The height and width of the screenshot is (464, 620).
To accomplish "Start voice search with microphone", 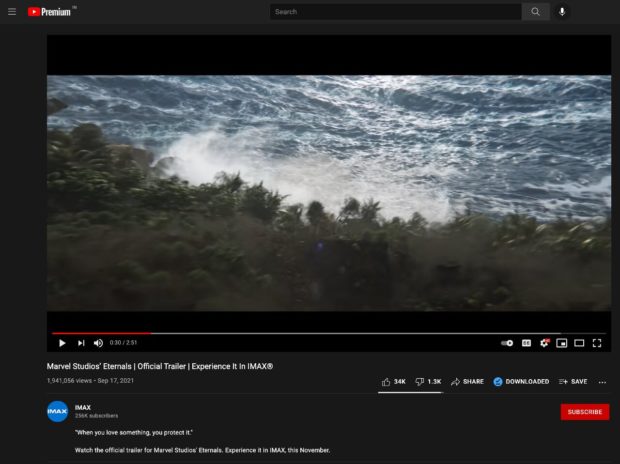I will (x=562, y=12).
